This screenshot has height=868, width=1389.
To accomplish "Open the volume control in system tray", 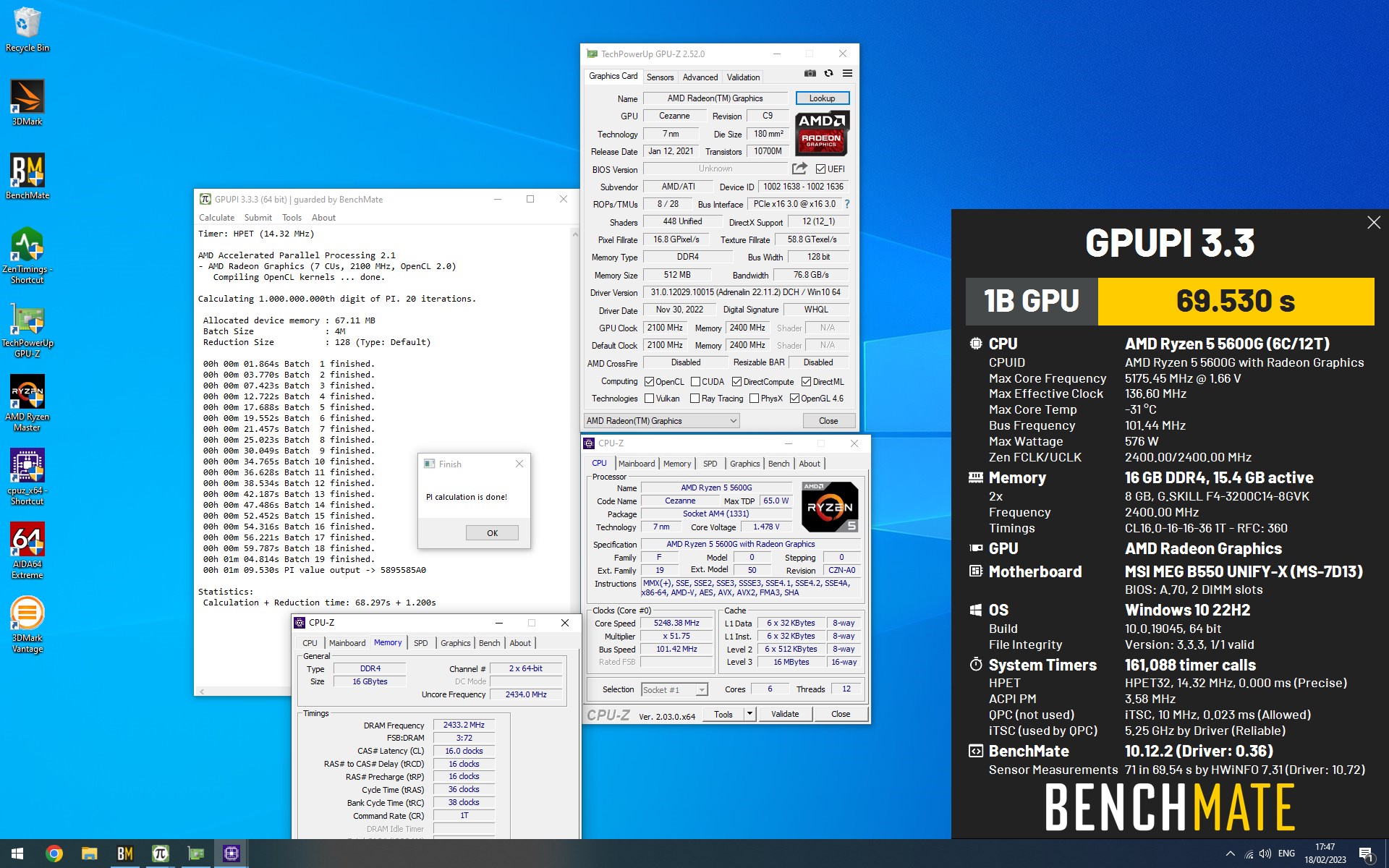I will pos(1265,854).
